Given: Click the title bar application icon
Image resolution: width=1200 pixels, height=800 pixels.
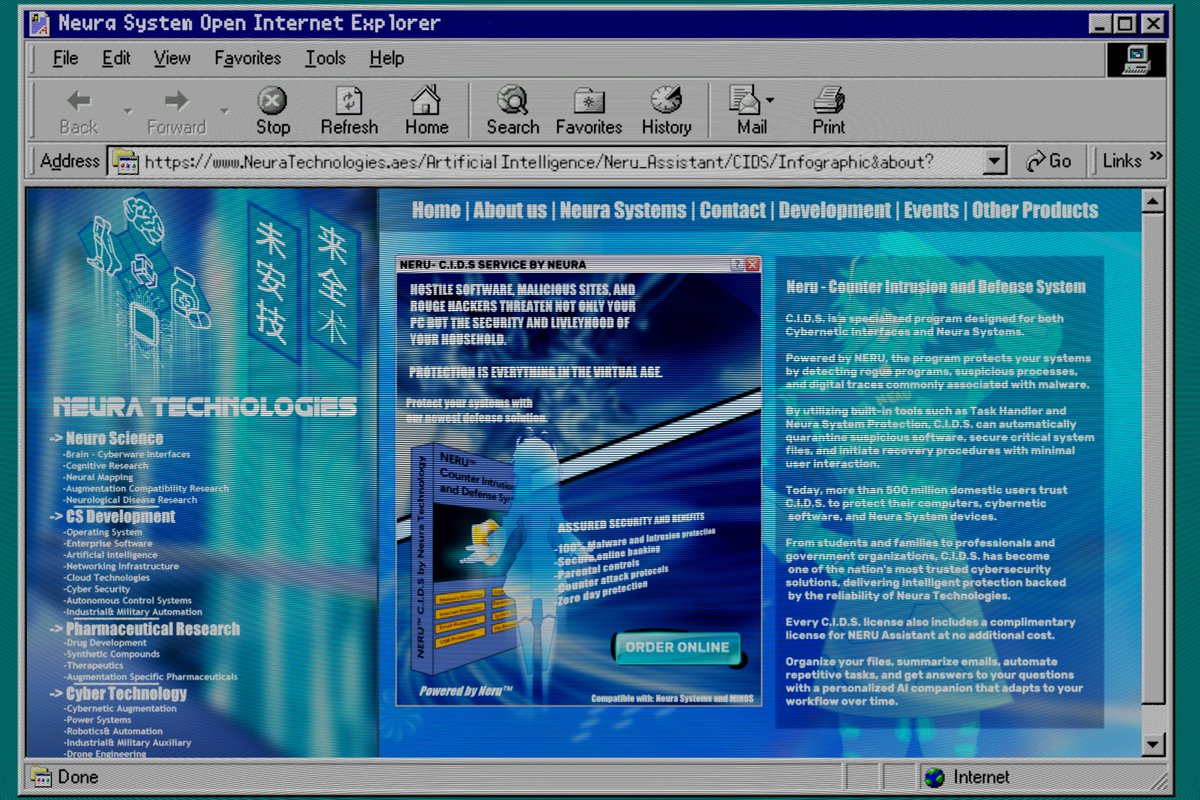Looking at the screenshot, I should coord(40,24).
